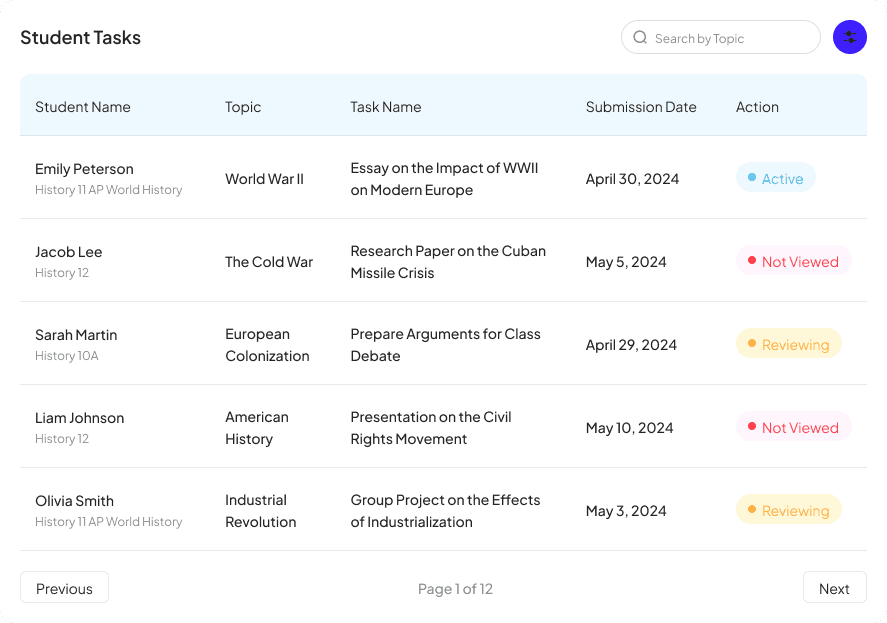This screenshot has width=887, height=623.
Task: Click Liam Johnson's Not Viewed badge
Action: [x=794, y=428]
